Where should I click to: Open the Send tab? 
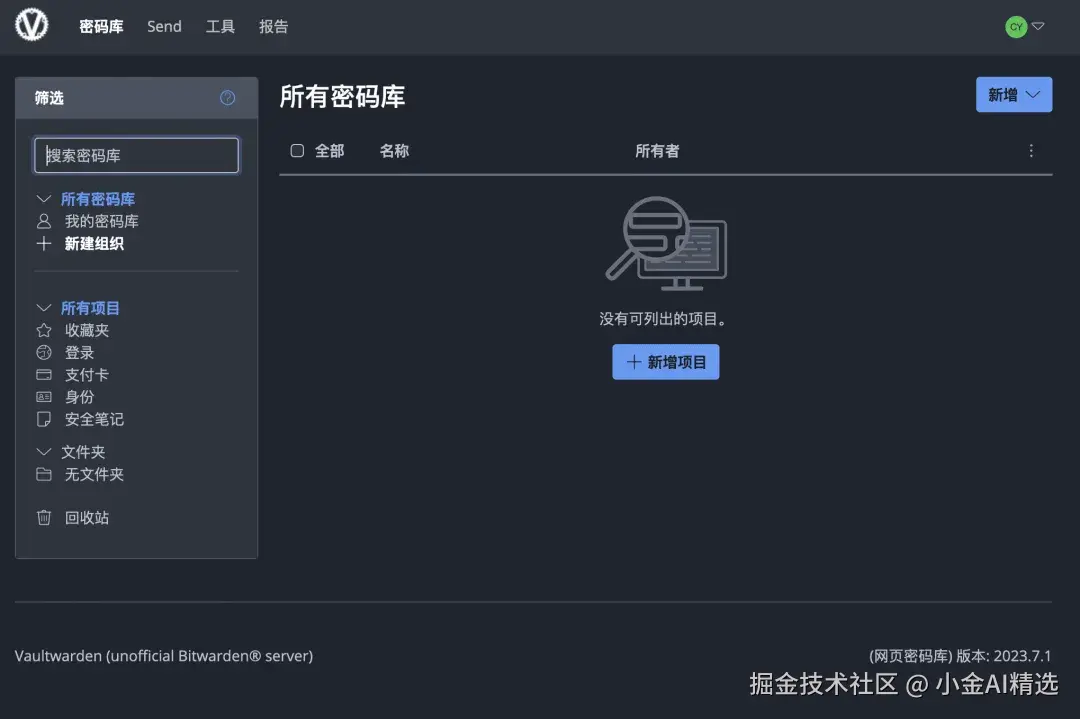coord(164,26)
